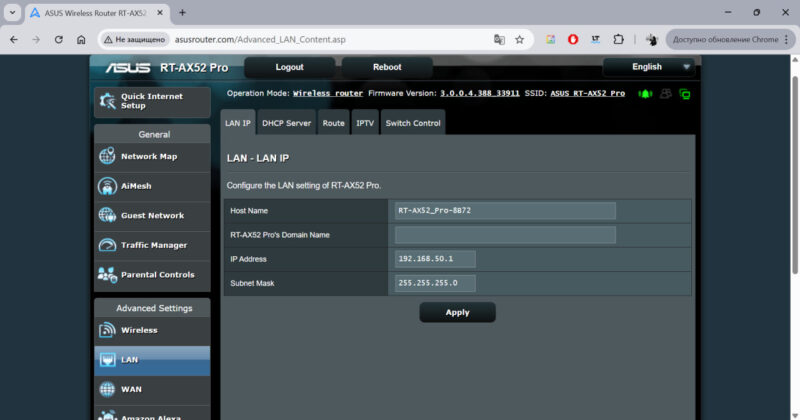Click 'Не защищено' site security chip
This screenshot has width=800, height=420.
tap(135, 39)
